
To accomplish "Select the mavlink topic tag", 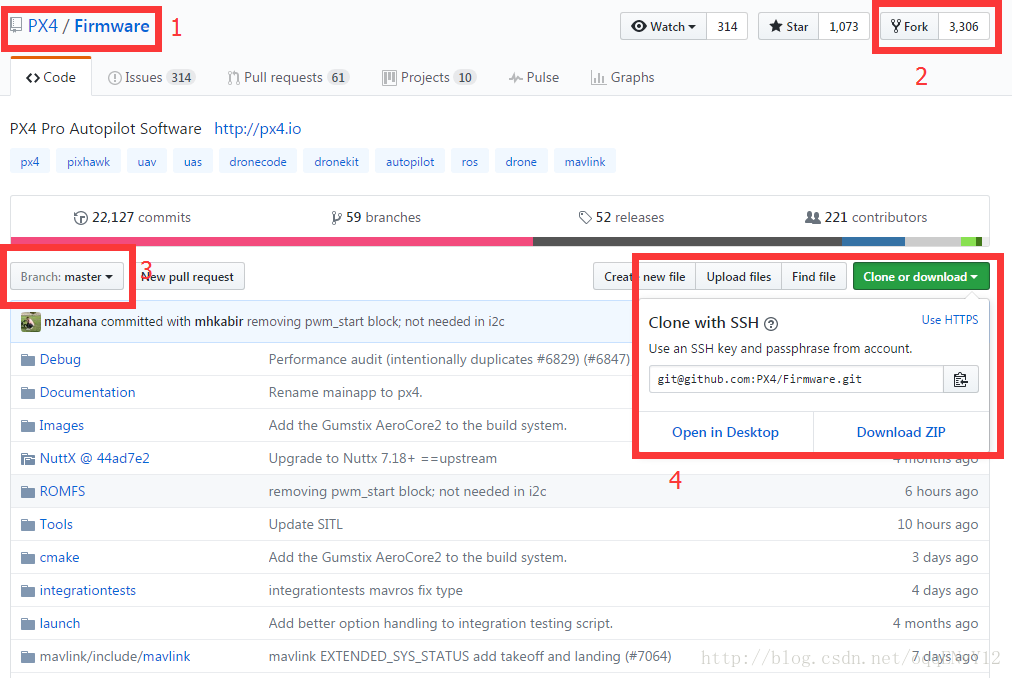I will [585, 161].
